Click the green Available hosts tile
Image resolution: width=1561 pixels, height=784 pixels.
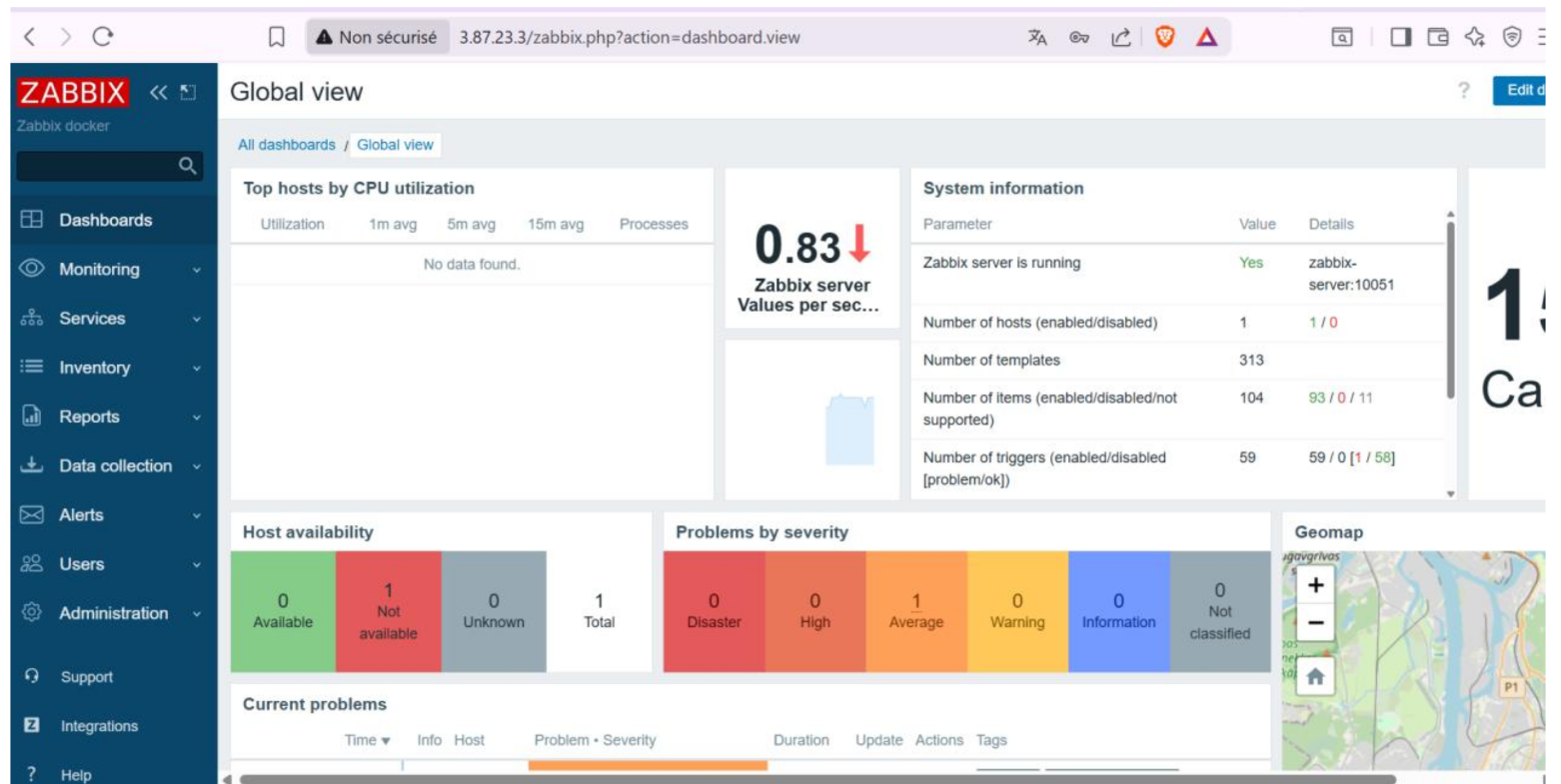point(283,611)
